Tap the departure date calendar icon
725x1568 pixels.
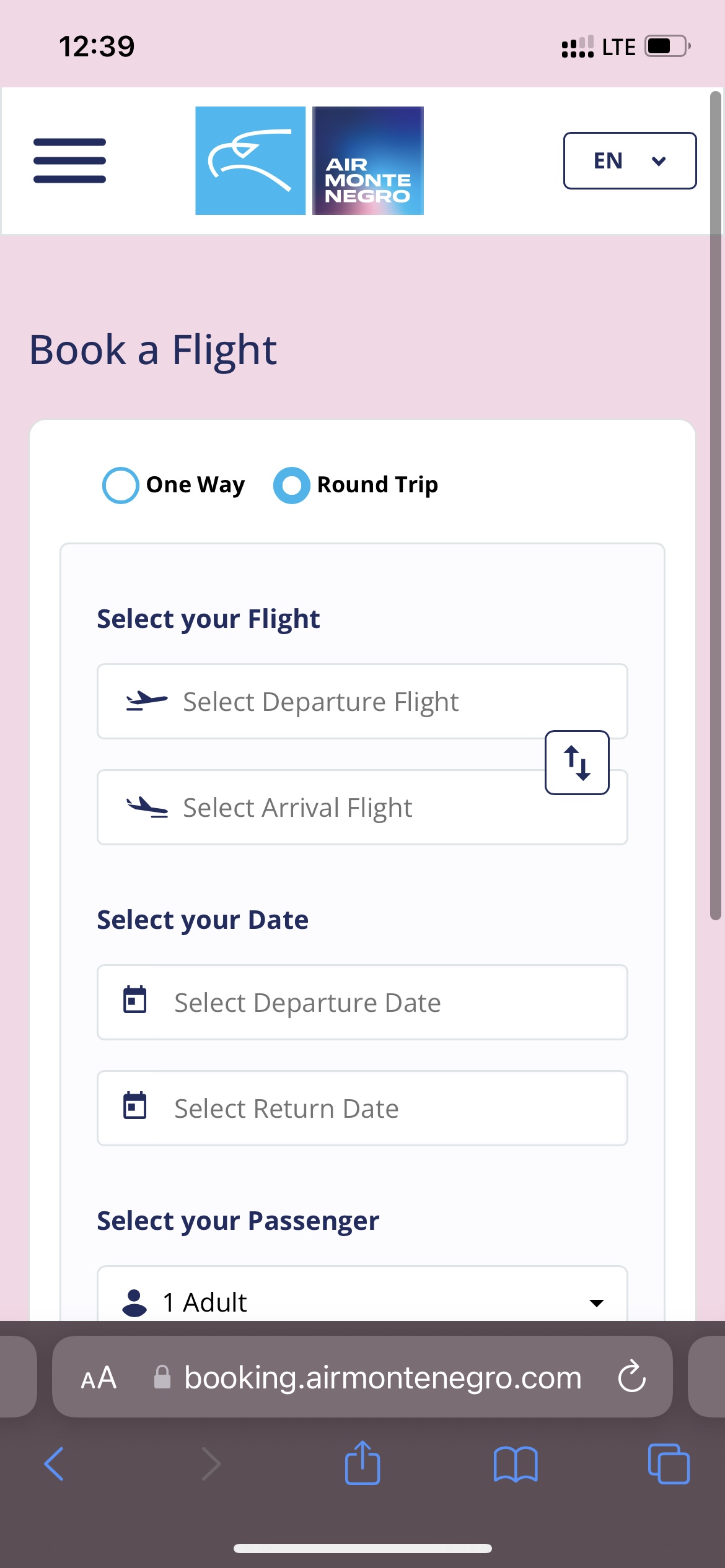(x=135, y=1000)
